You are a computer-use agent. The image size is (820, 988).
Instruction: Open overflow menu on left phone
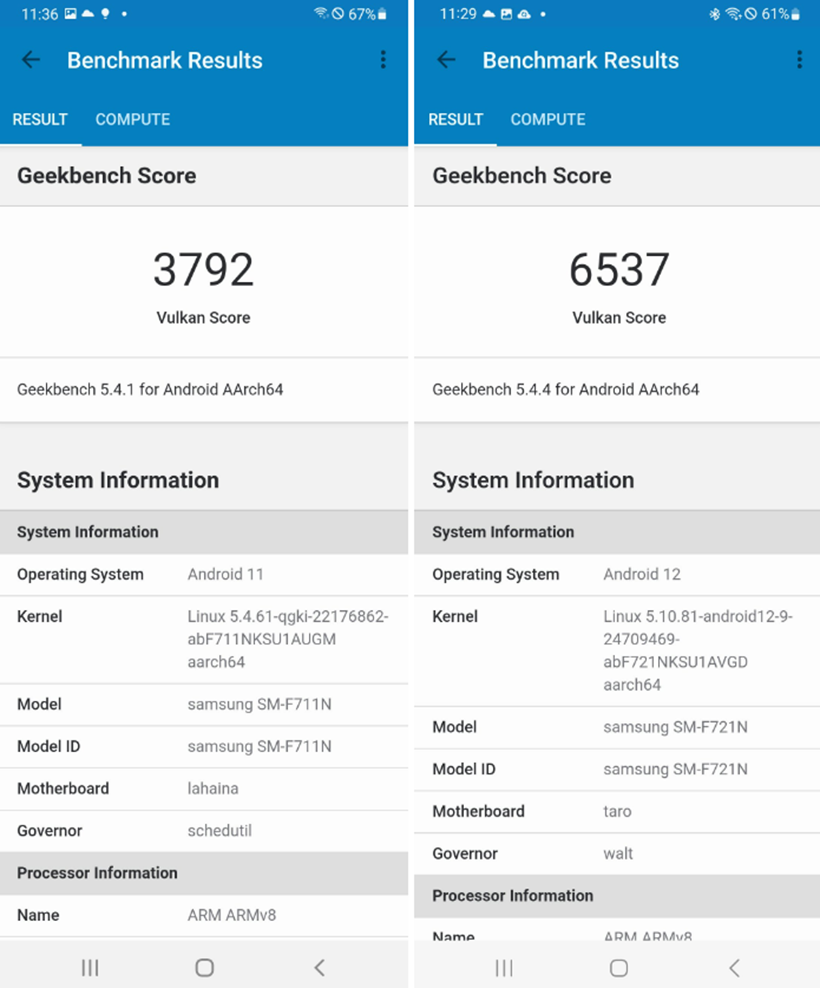[x=383, y=60]
